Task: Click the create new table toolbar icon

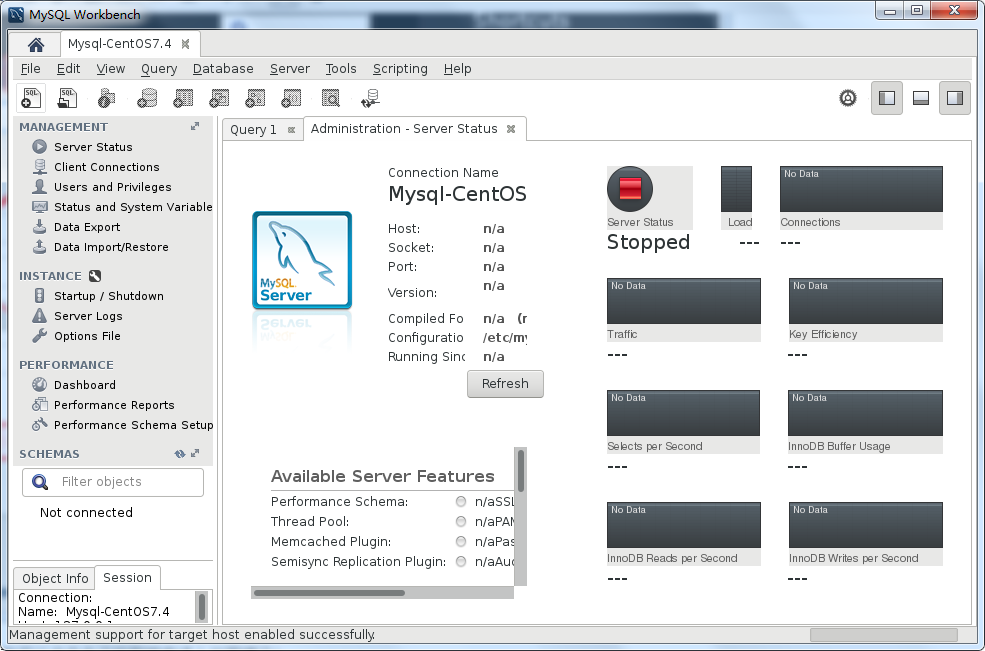Action: [183, 99]
